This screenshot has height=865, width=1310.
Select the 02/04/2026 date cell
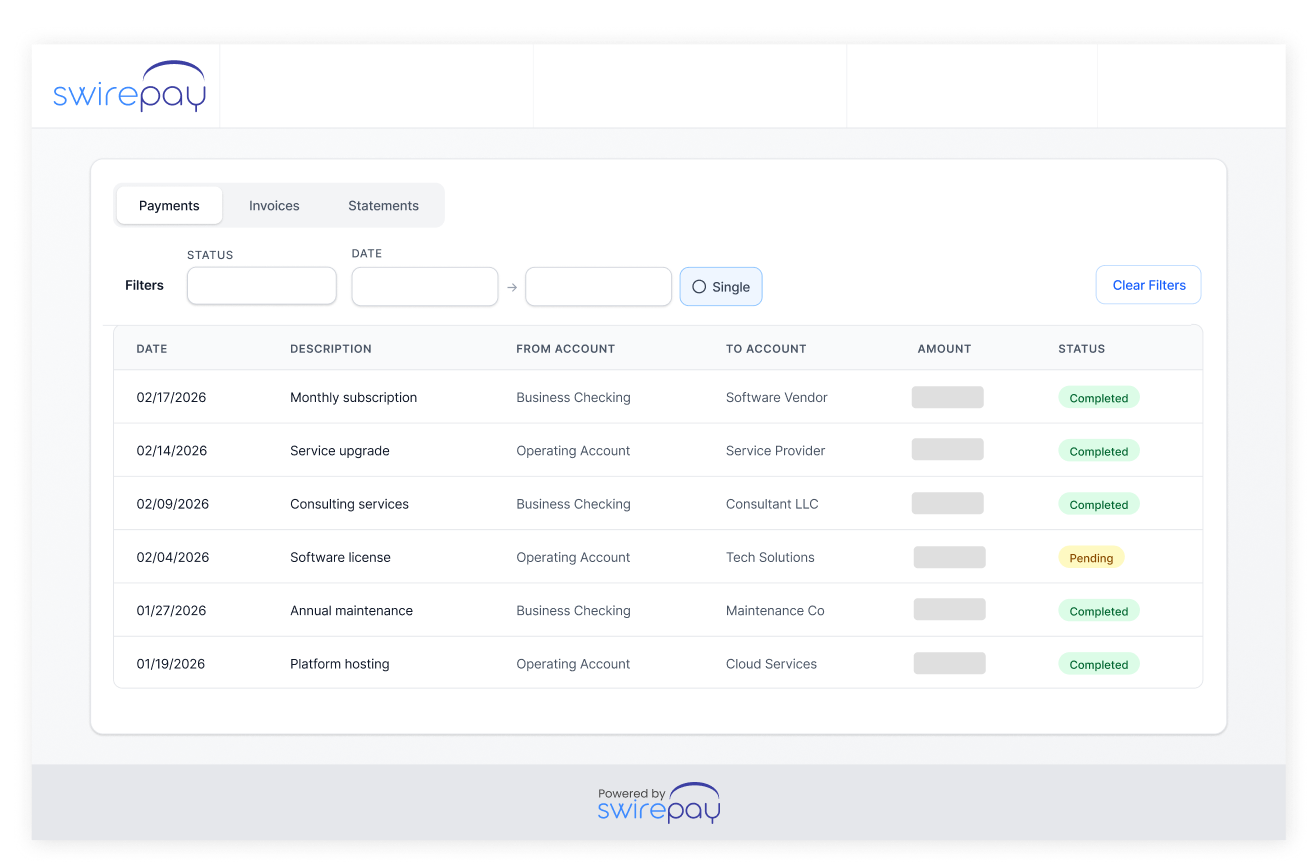[173, 557]
